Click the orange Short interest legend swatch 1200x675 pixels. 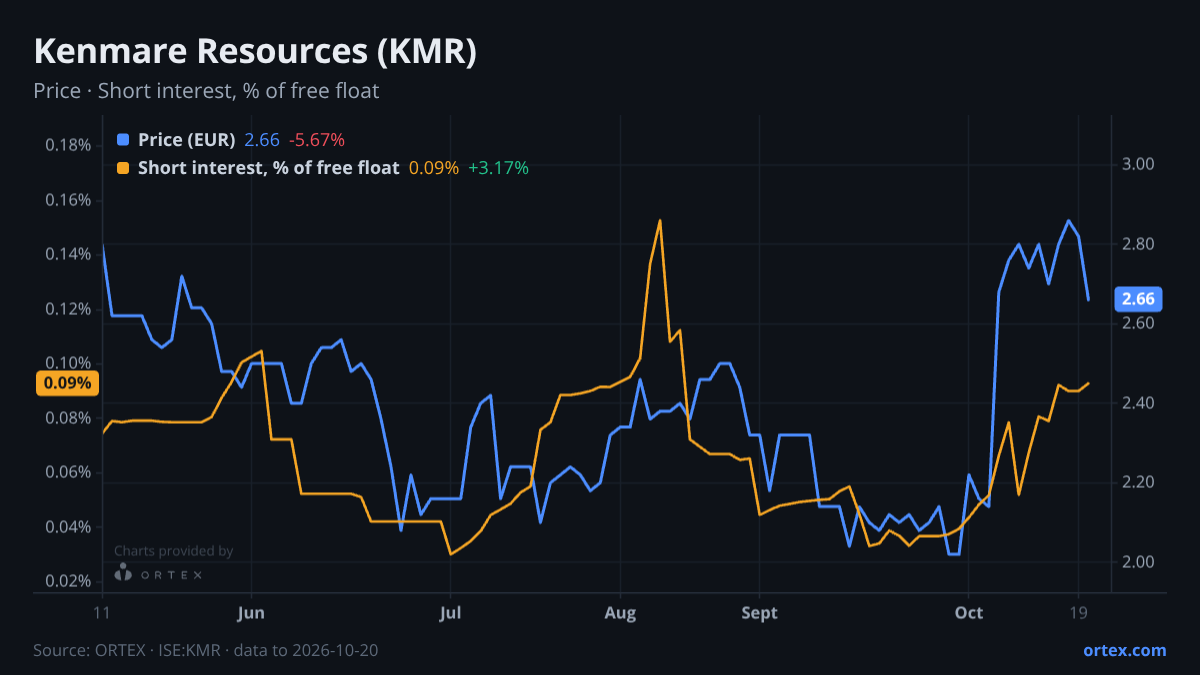click(123, 168)
